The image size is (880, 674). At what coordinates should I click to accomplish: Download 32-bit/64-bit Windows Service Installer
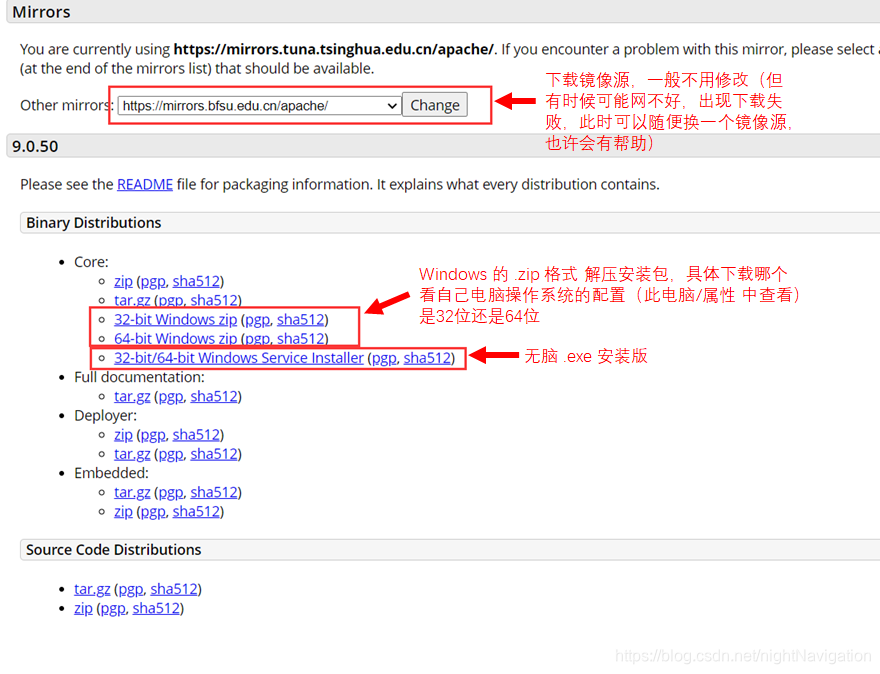coord(239,358)
